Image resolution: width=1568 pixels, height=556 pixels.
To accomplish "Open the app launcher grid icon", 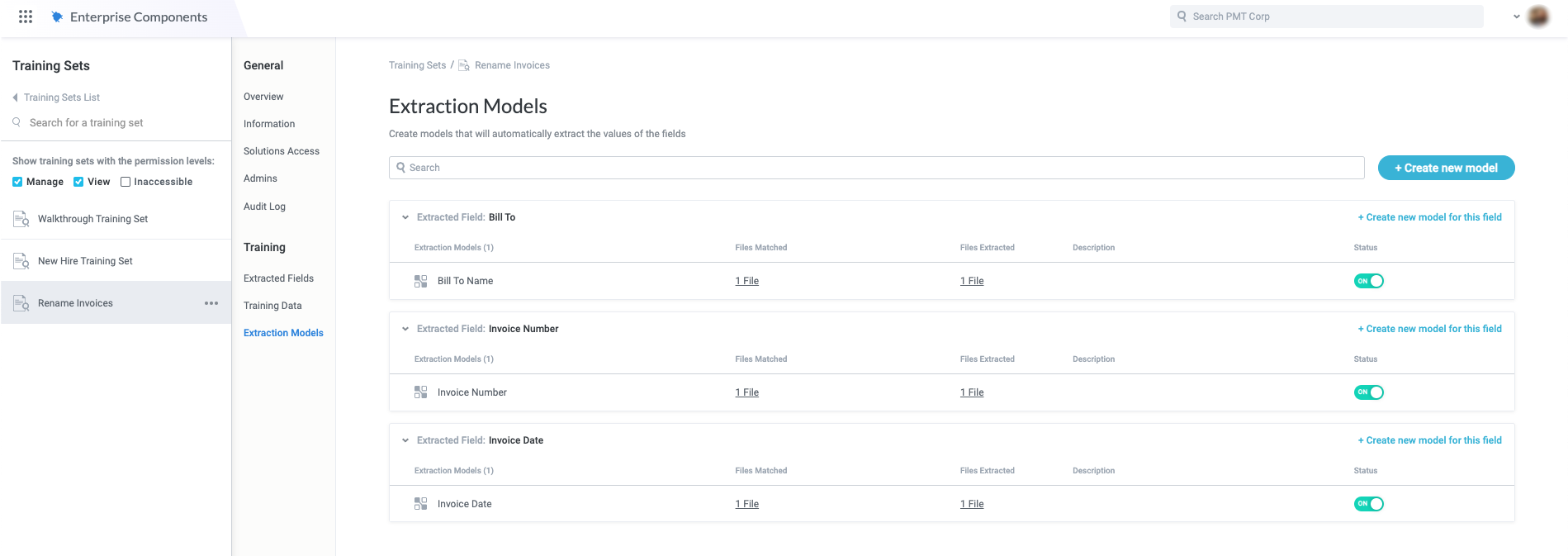I will tap(26, 17).
